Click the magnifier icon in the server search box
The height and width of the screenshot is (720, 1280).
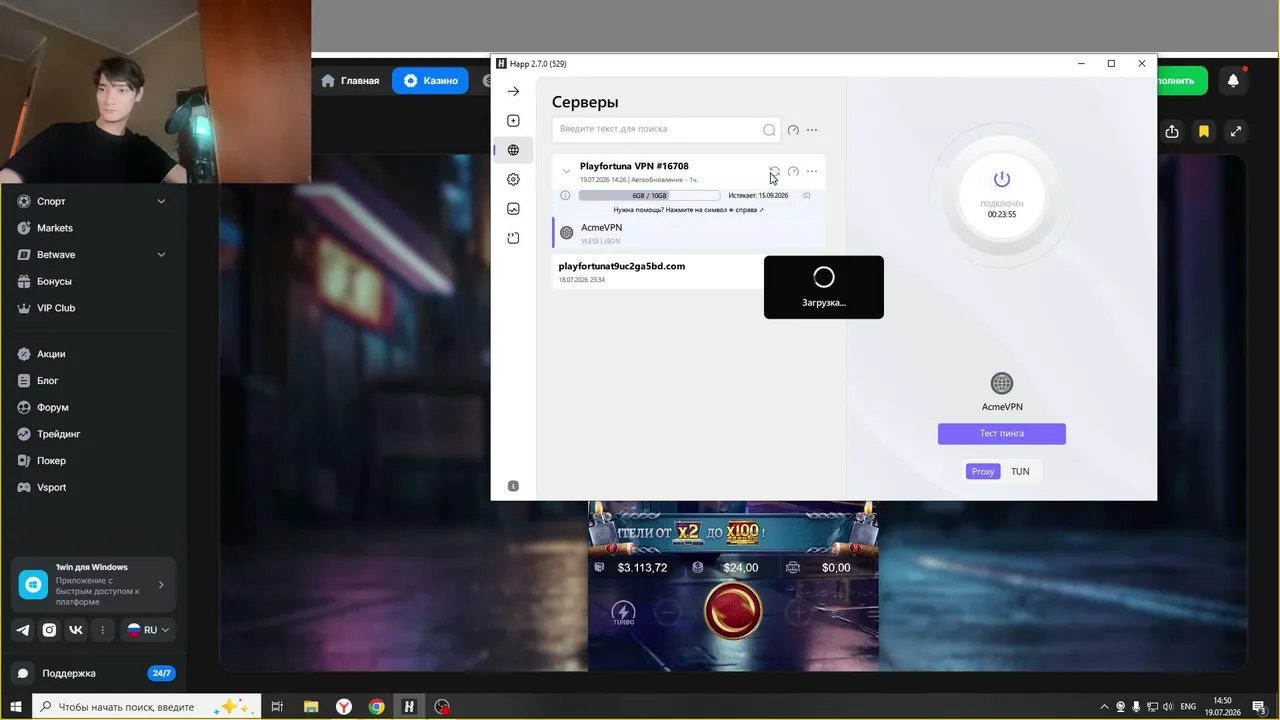(769, 130)
